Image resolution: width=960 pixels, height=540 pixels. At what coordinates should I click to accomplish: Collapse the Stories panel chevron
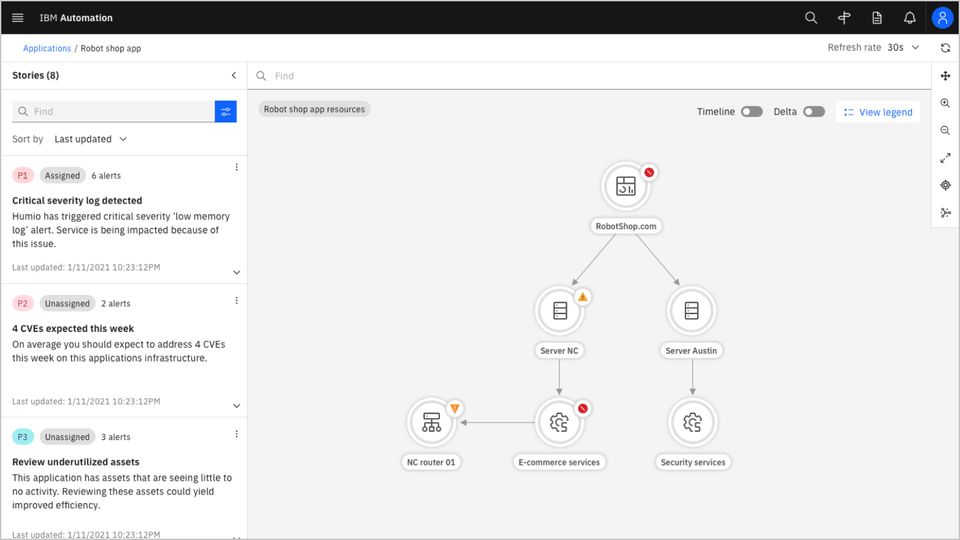pos(234,75)
